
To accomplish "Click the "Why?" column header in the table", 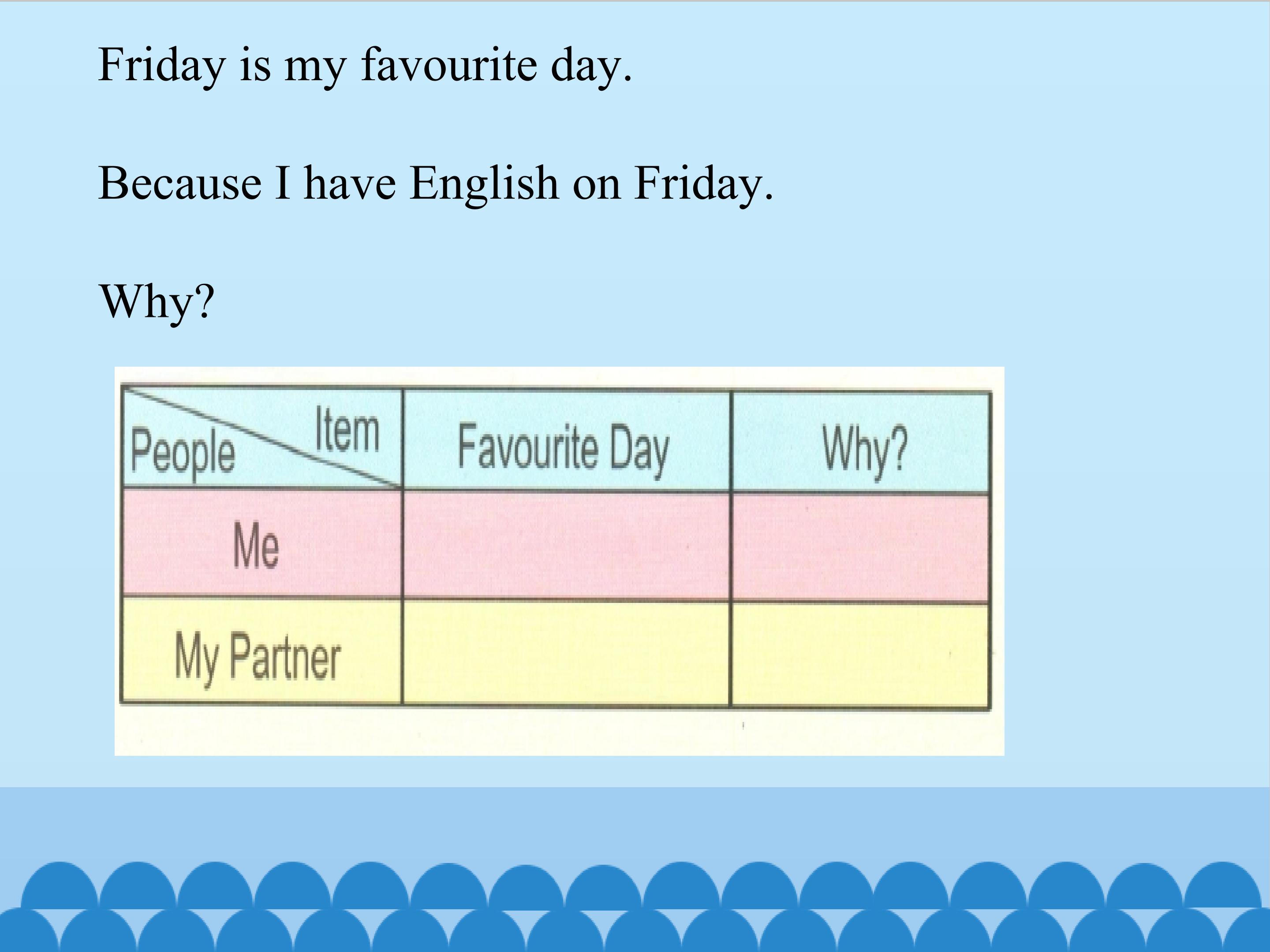I will click(x=864, y=448).
